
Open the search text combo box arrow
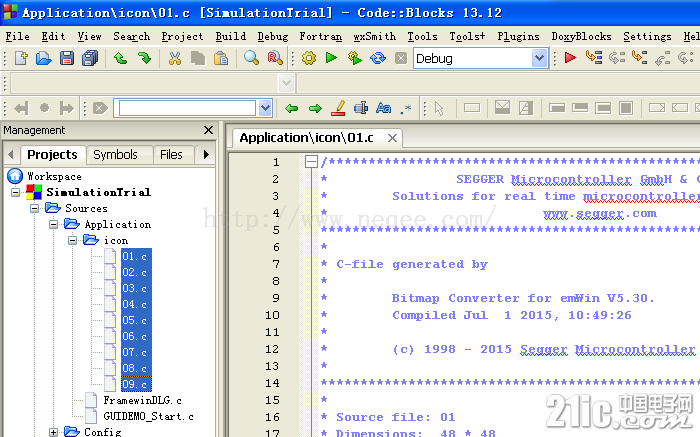pos(265,108)
